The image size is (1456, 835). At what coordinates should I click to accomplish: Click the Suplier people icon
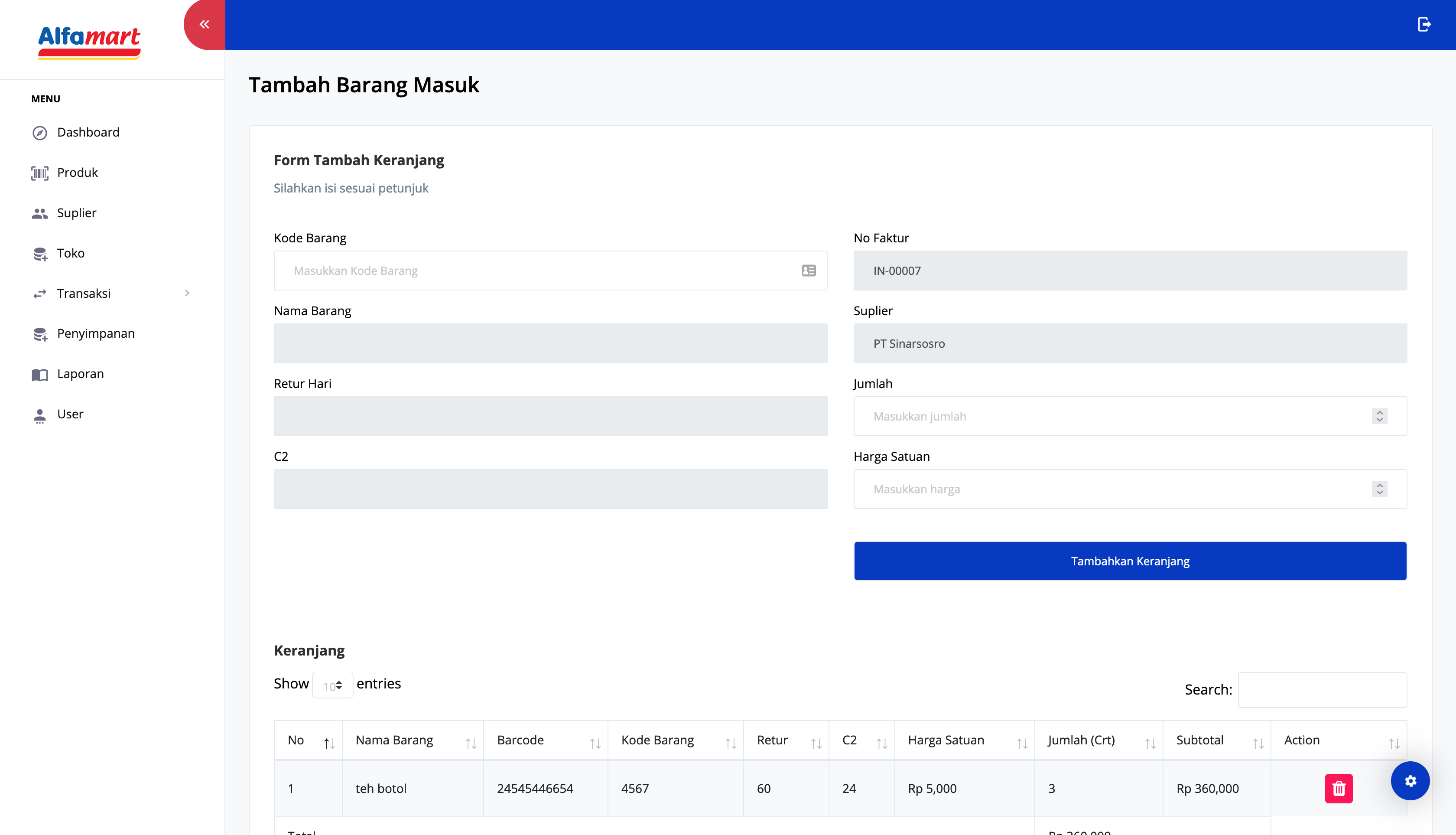click(x=39, y=213)
